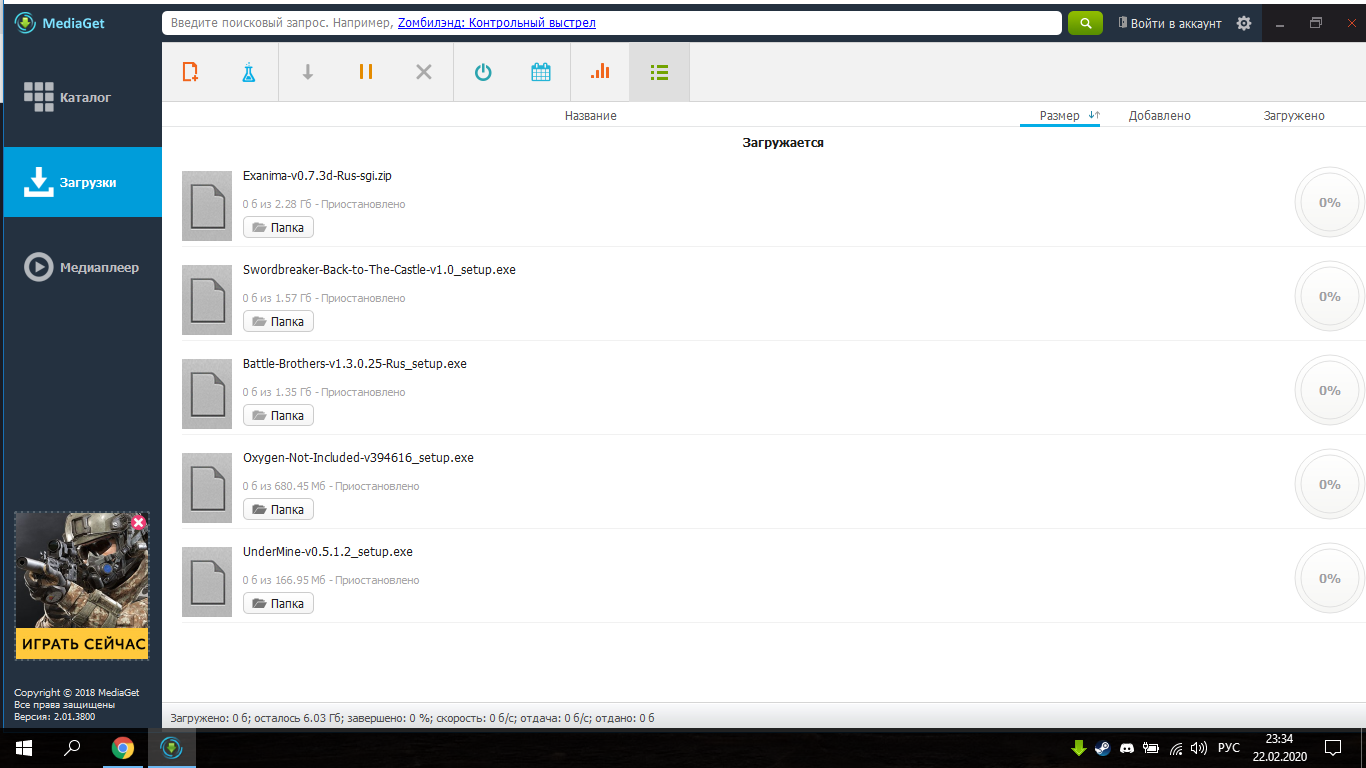Click the power shutdown icon in the toolbar
Screen dimensions: 1366x768
[x=483, y=72]
